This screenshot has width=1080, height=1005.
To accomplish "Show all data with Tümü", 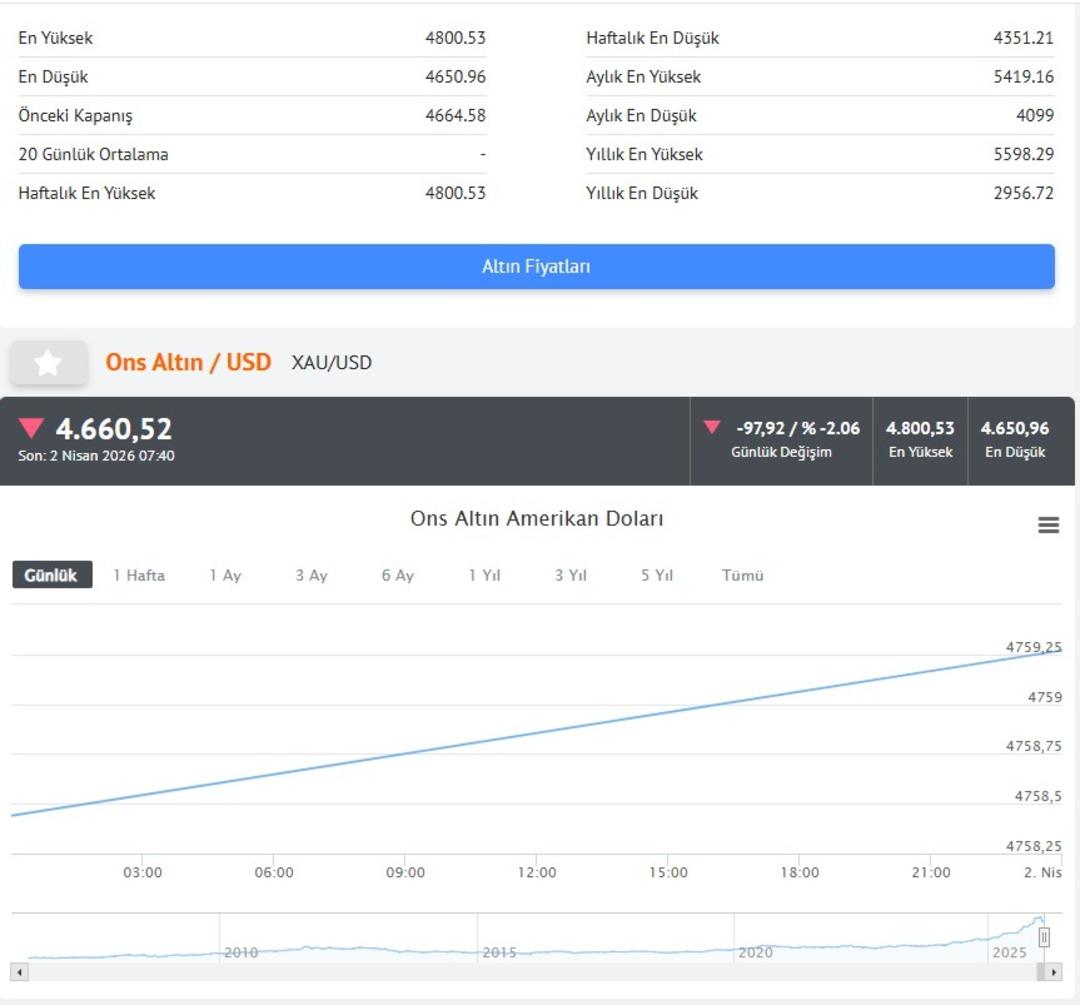I will 742,575.
